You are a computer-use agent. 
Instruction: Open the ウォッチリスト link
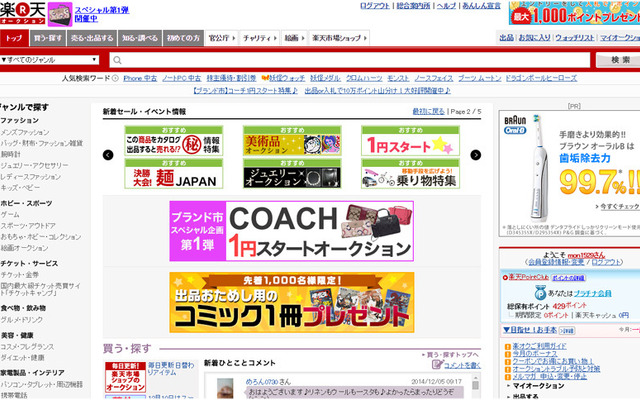point(575,38)
